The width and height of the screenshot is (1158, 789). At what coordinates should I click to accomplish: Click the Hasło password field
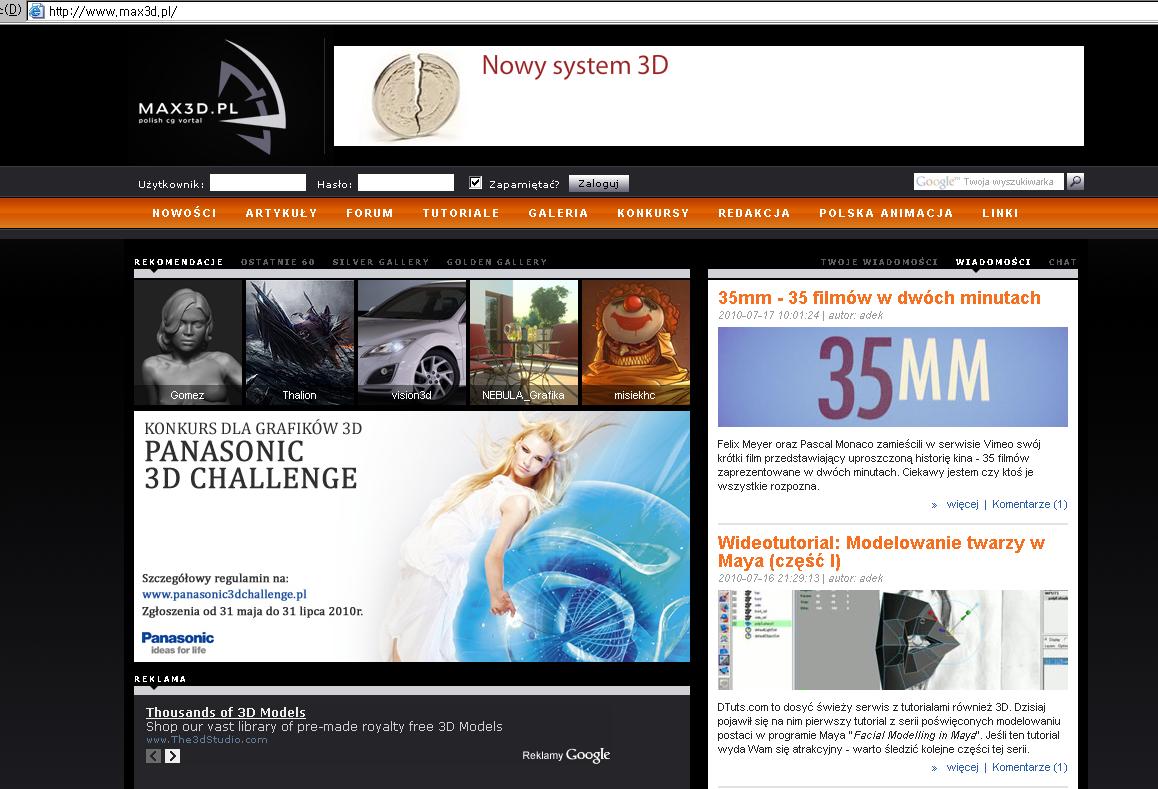(405, 182)
